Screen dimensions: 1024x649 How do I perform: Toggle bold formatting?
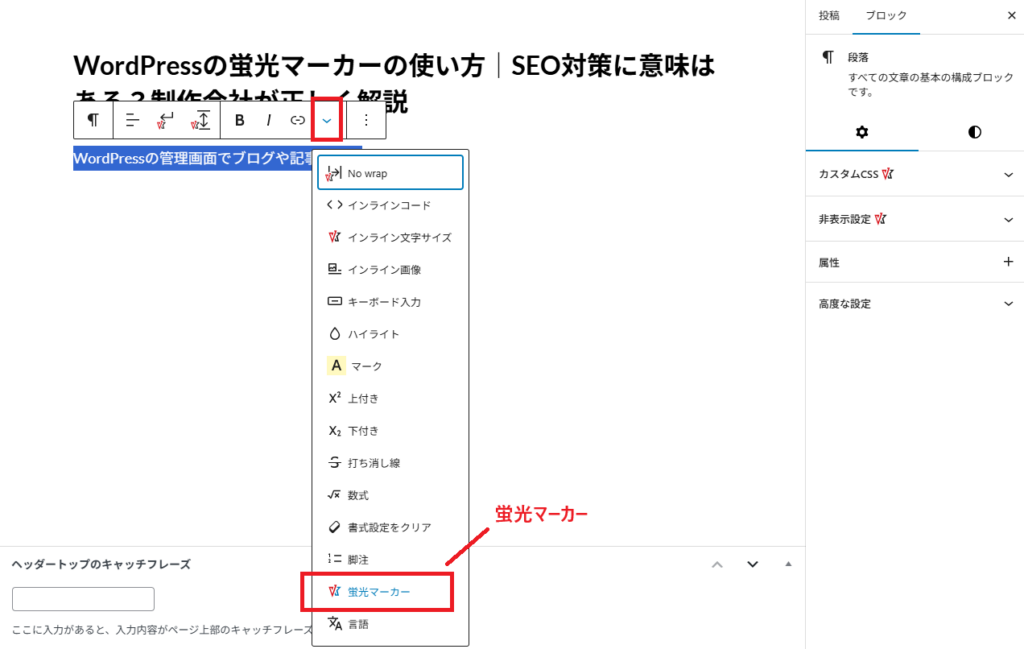click(239, 120)
